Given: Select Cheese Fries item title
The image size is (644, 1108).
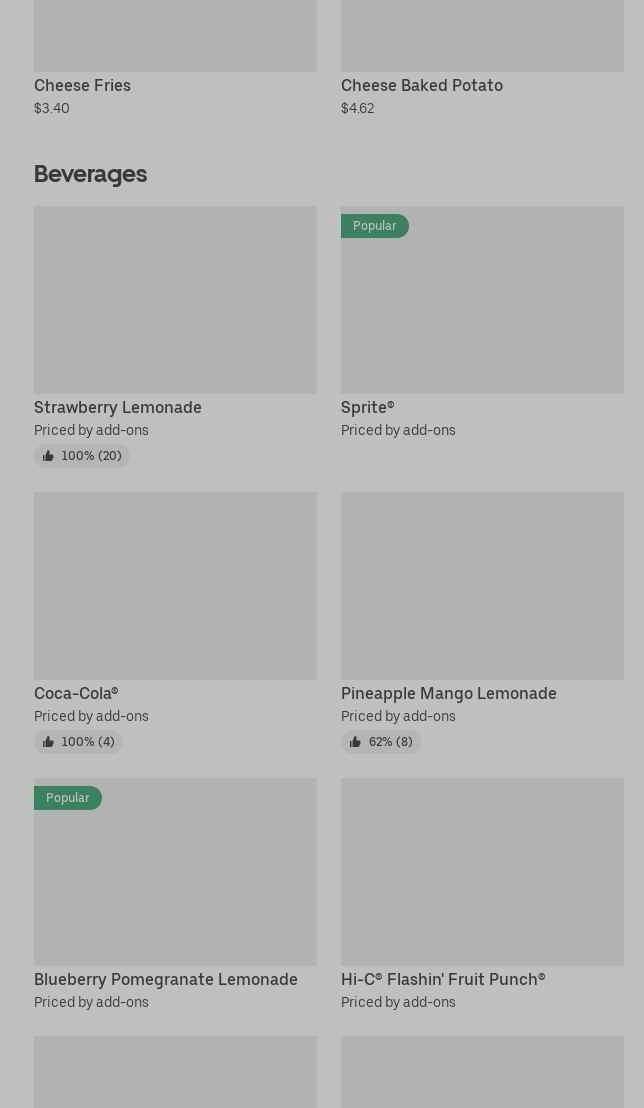Looking at the screenshot, I should pyautogui.click(x=82, y=86).
